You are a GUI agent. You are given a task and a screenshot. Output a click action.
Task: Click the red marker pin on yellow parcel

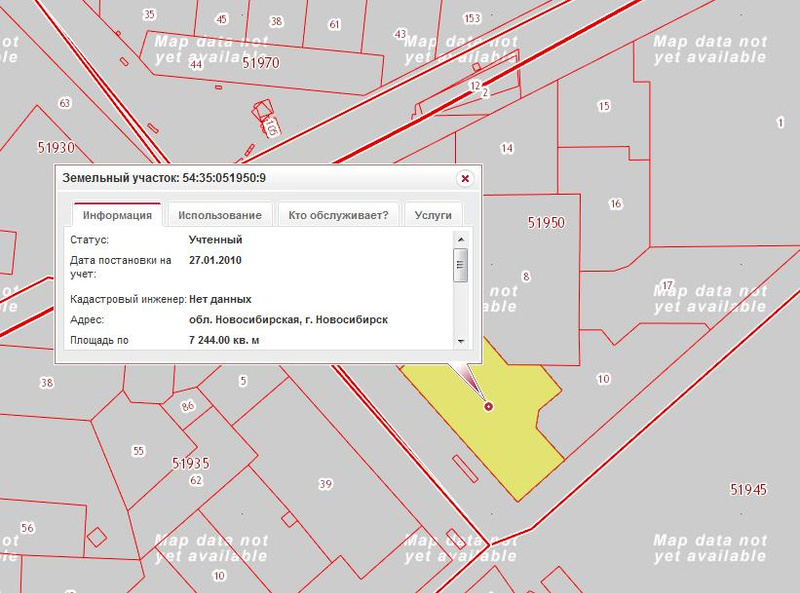[x=488, y=406]
